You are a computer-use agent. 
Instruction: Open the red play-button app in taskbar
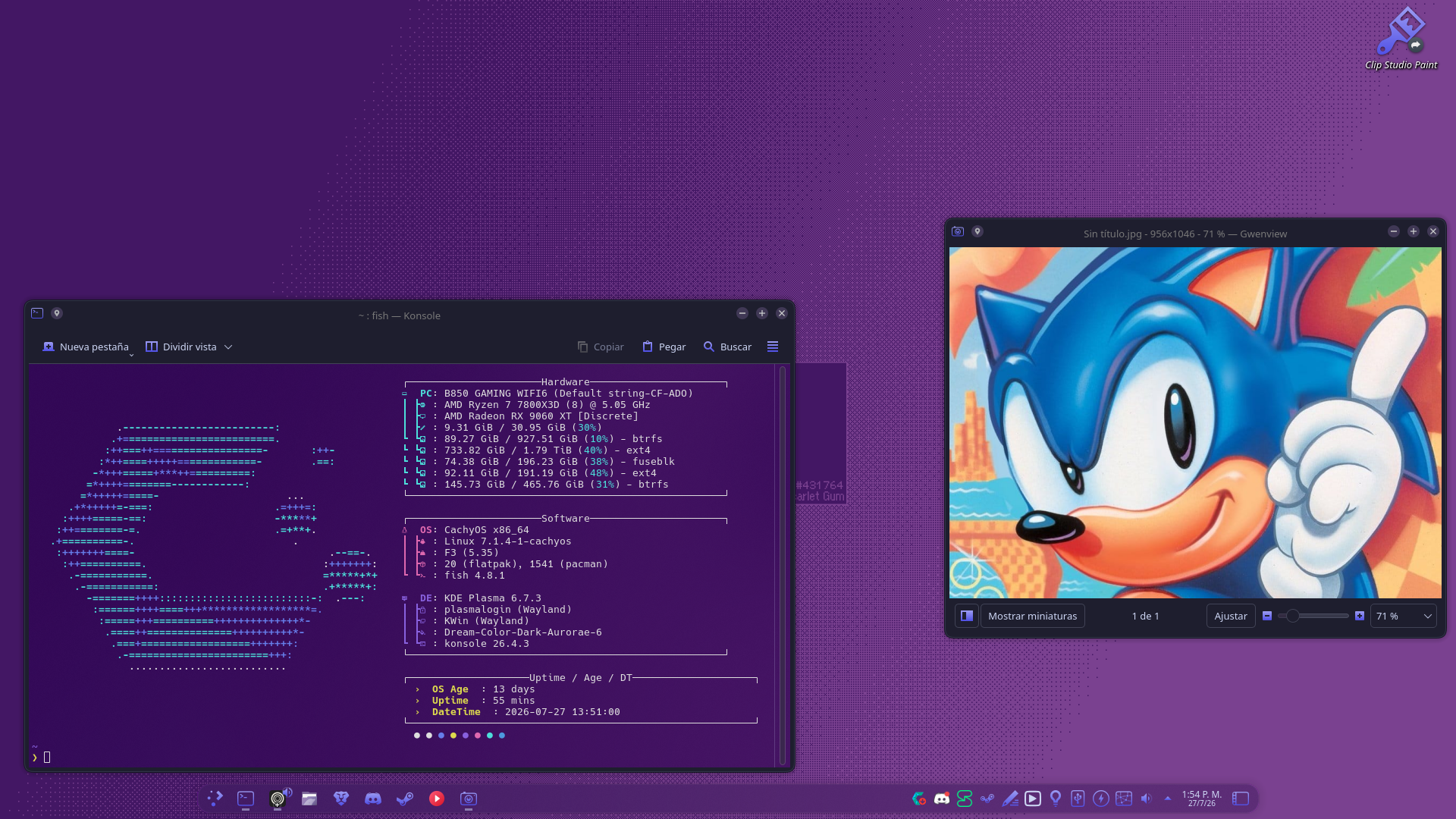(x=437, y=798)
